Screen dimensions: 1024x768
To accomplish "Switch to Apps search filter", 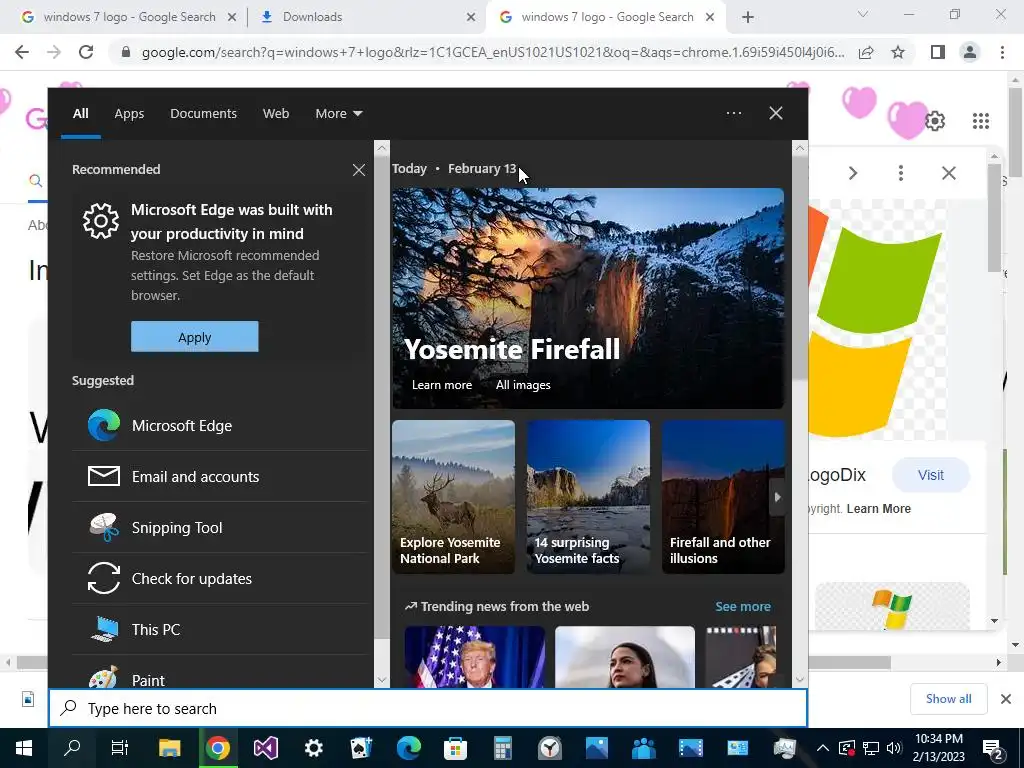I will coord(129,114).
